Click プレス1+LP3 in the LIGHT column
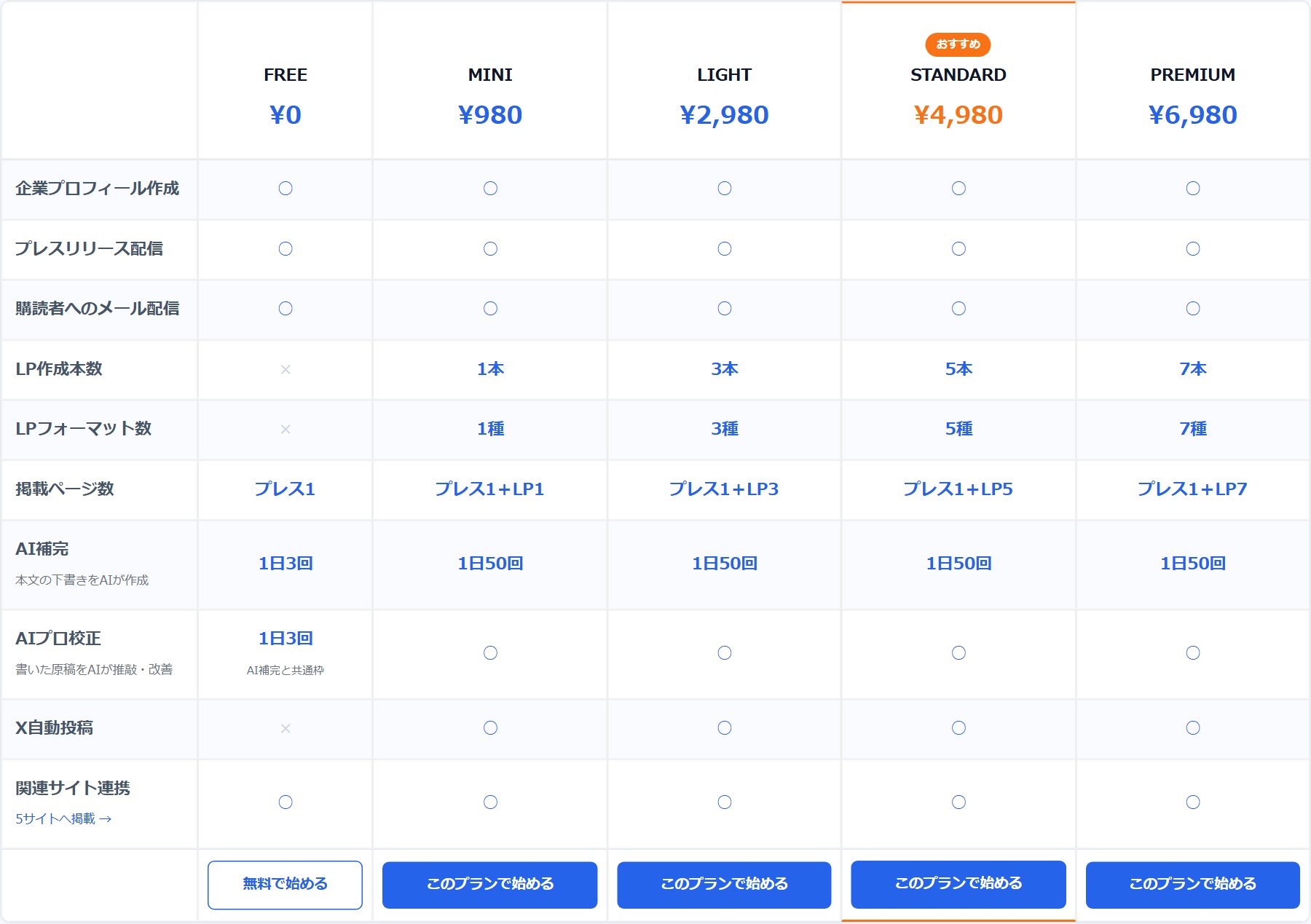Image resolution: width=1311 pixels, height=924 pixels. coord(724,489)
